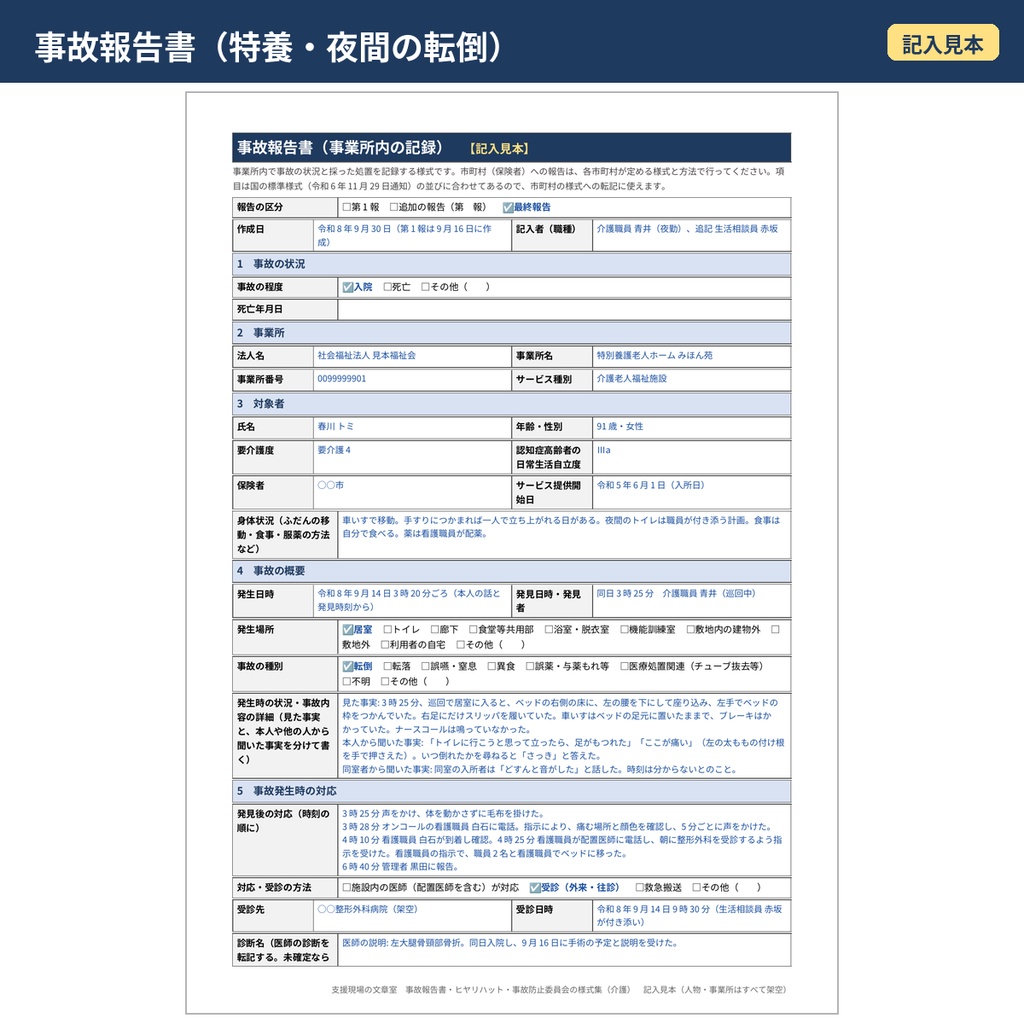Tick the 追加の報告 checkbox

(x=394, y=207)
